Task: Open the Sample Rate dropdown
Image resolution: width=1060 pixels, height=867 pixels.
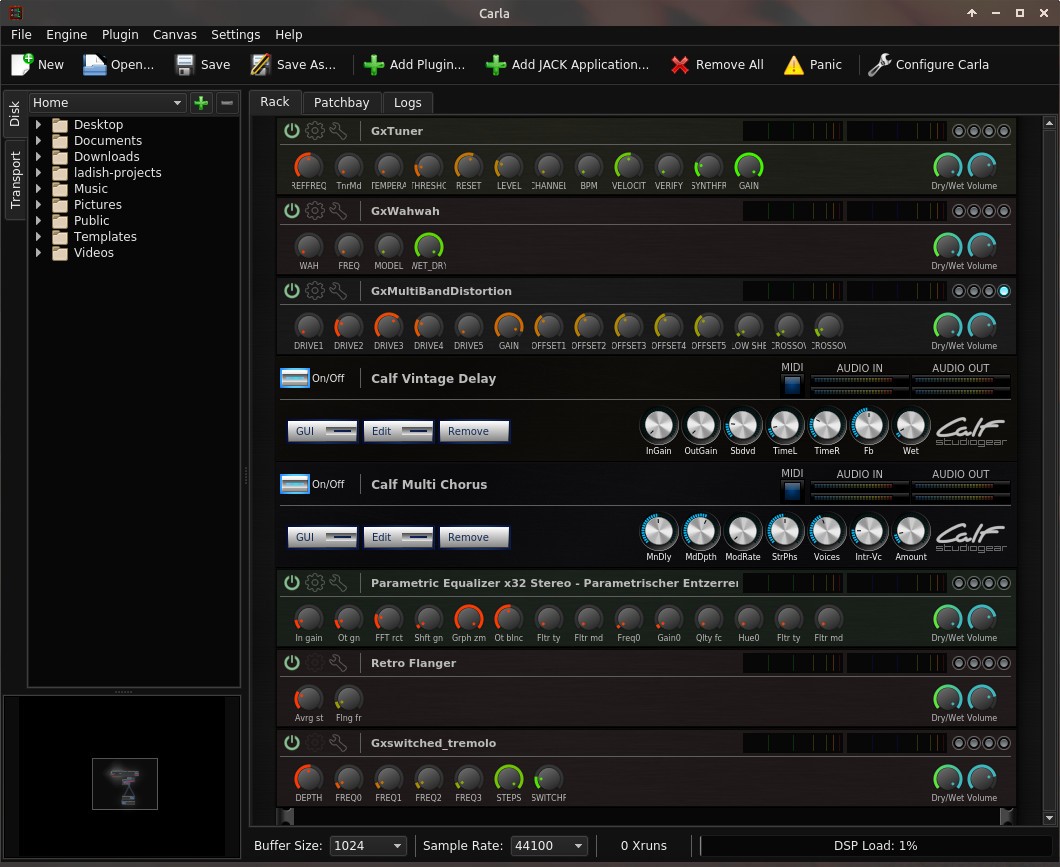Action: 549,845
